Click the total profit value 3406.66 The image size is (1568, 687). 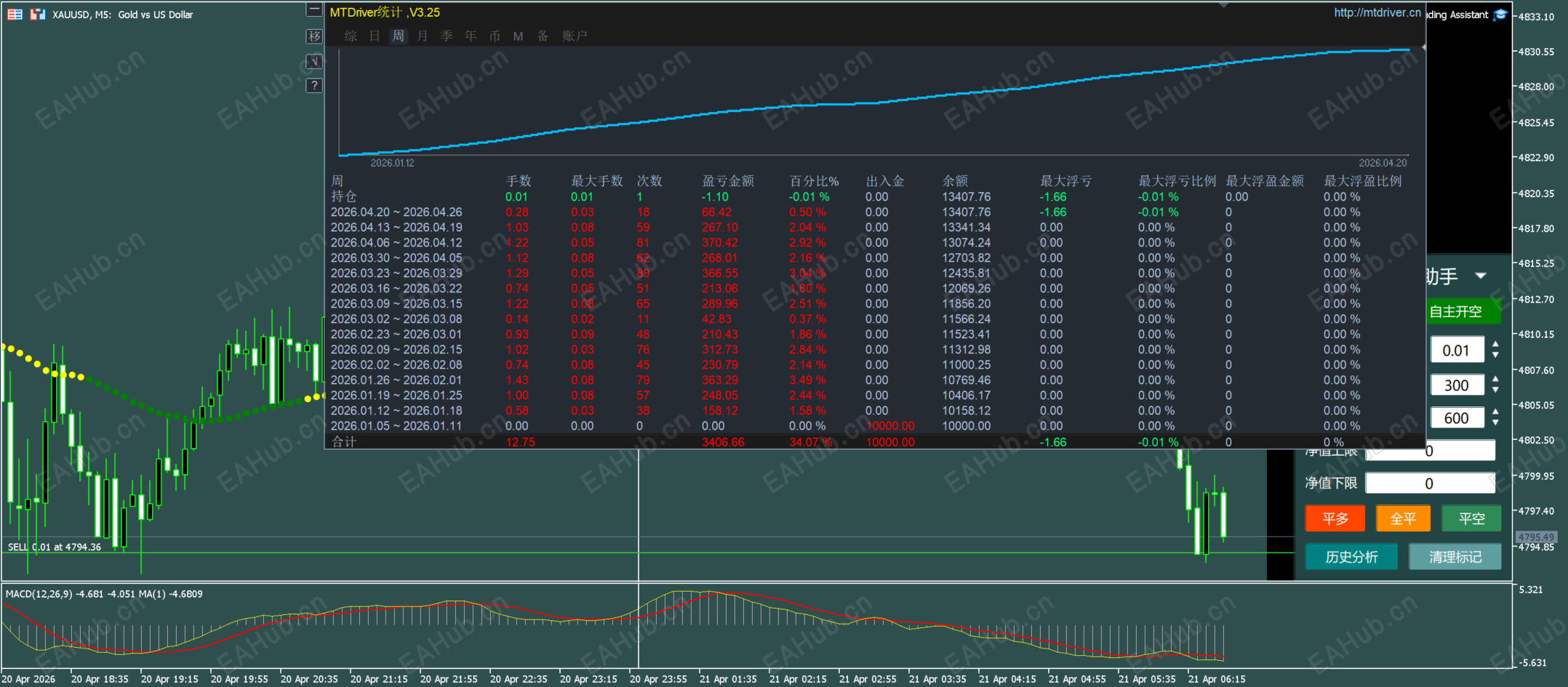(x=723, y=442)
